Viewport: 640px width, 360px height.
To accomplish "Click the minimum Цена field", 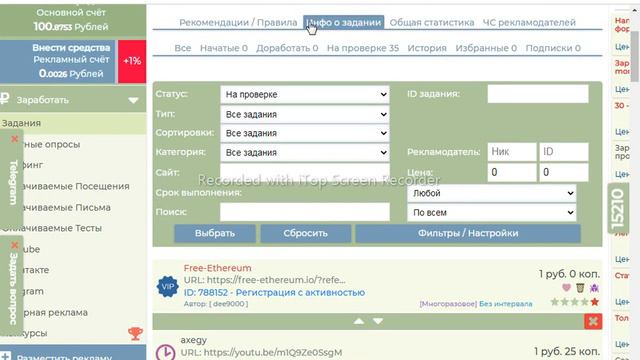I will pos(512,172).
